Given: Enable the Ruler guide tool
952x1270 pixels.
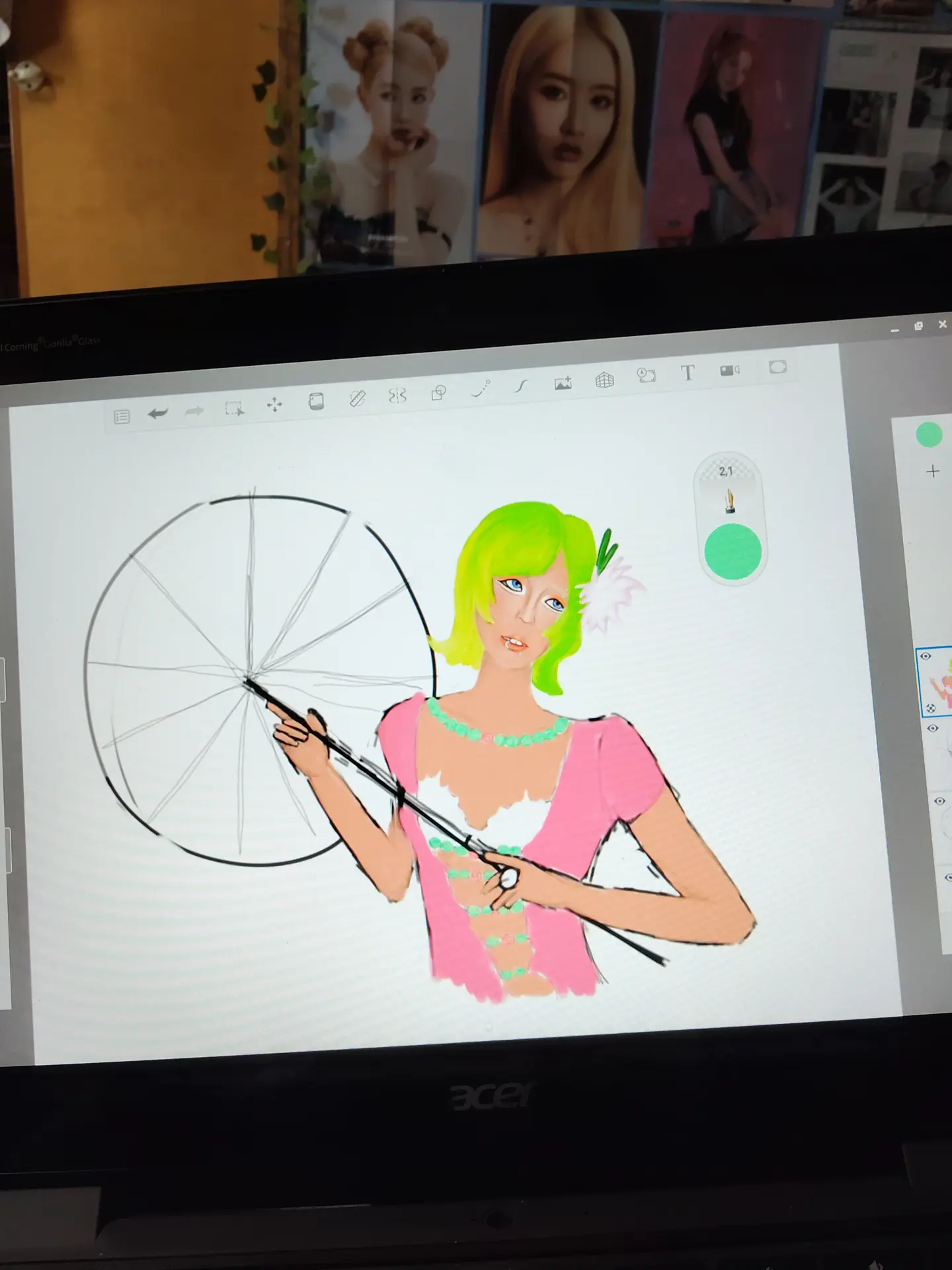Looking at the screenshot, I should [x=357, y=398].
